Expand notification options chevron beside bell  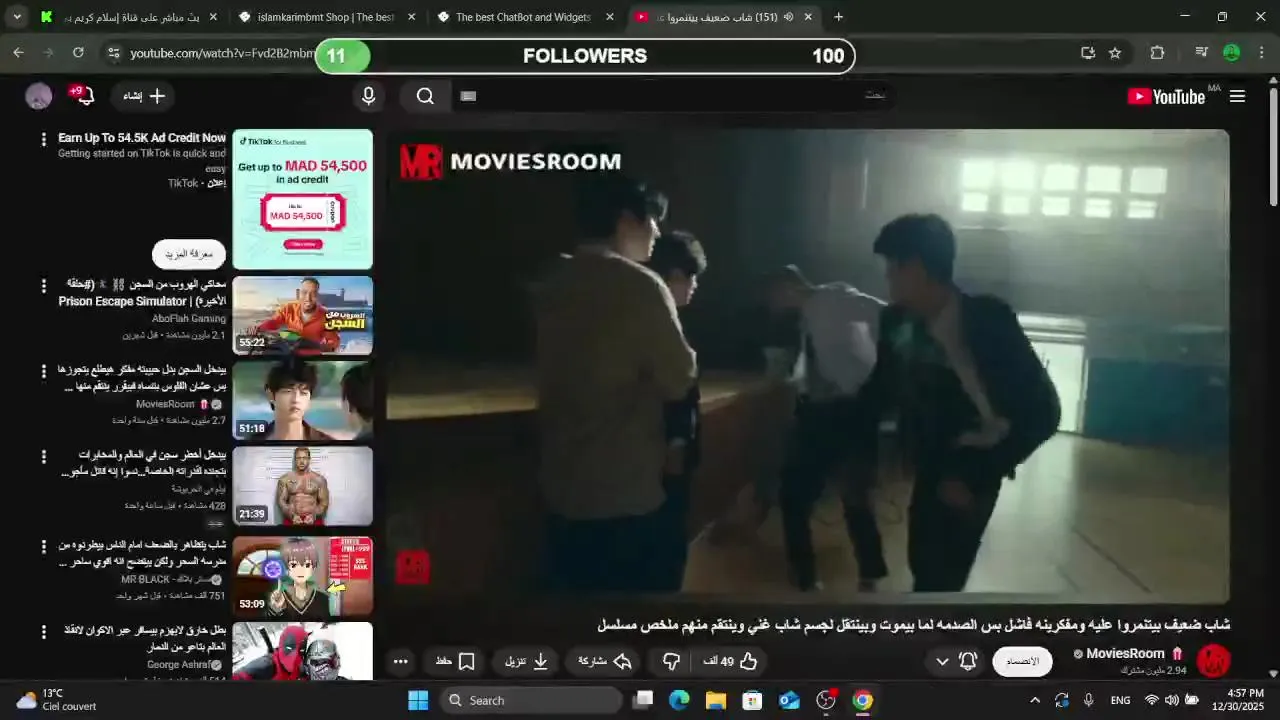tap(942, 662)
